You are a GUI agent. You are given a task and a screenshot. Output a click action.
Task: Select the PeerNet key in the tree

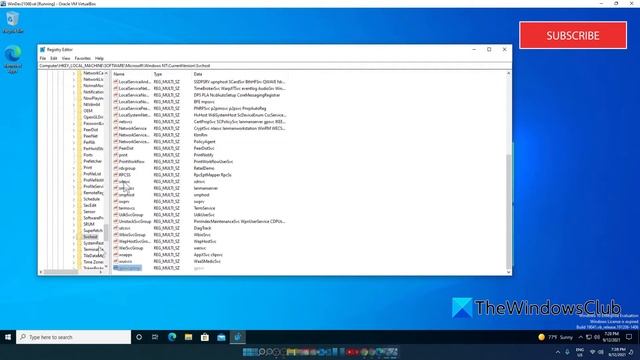[x=91, y=136]
